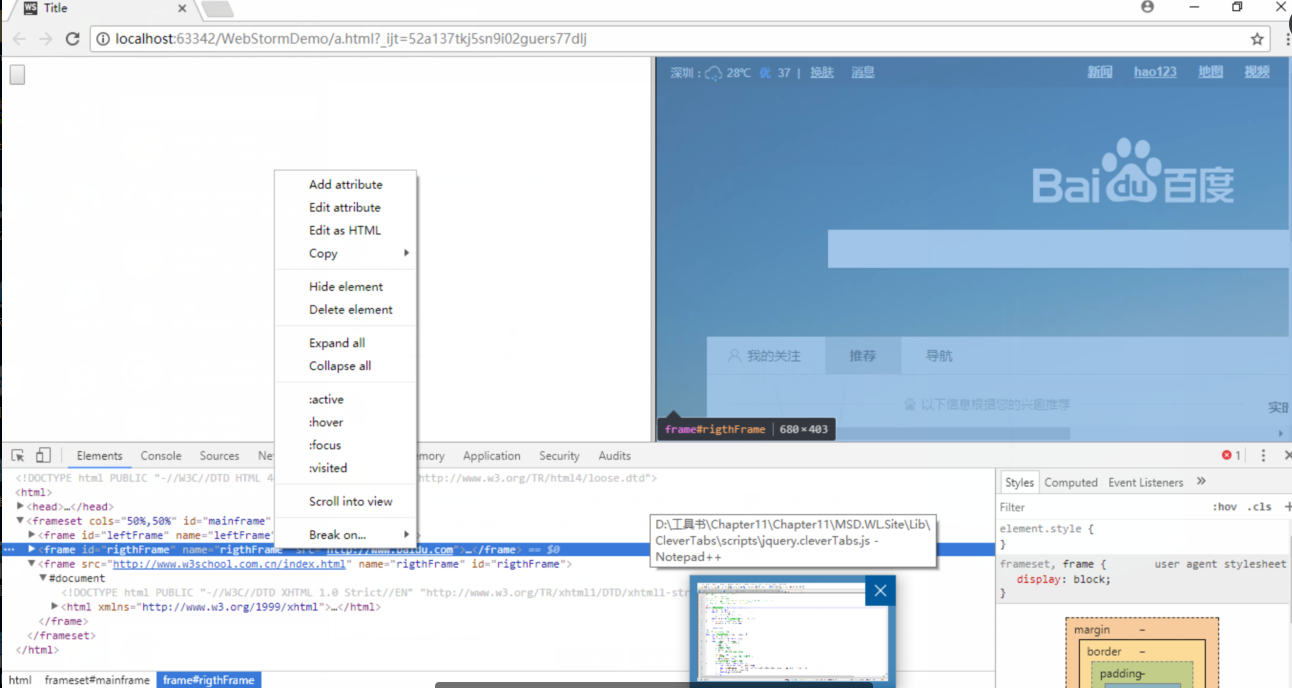Open the Audits panel tab
This screenshot has width=1292, height=688.
click(614, 455)
